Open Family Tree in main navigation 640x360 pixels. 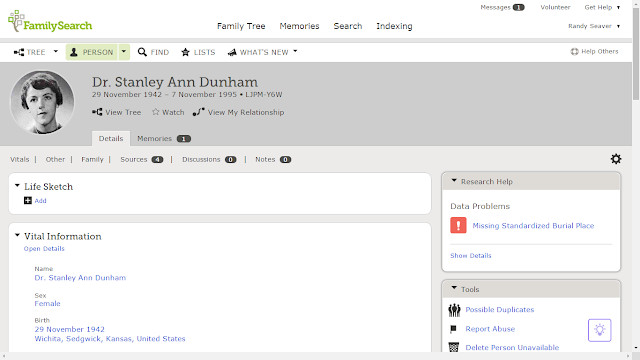241,26
